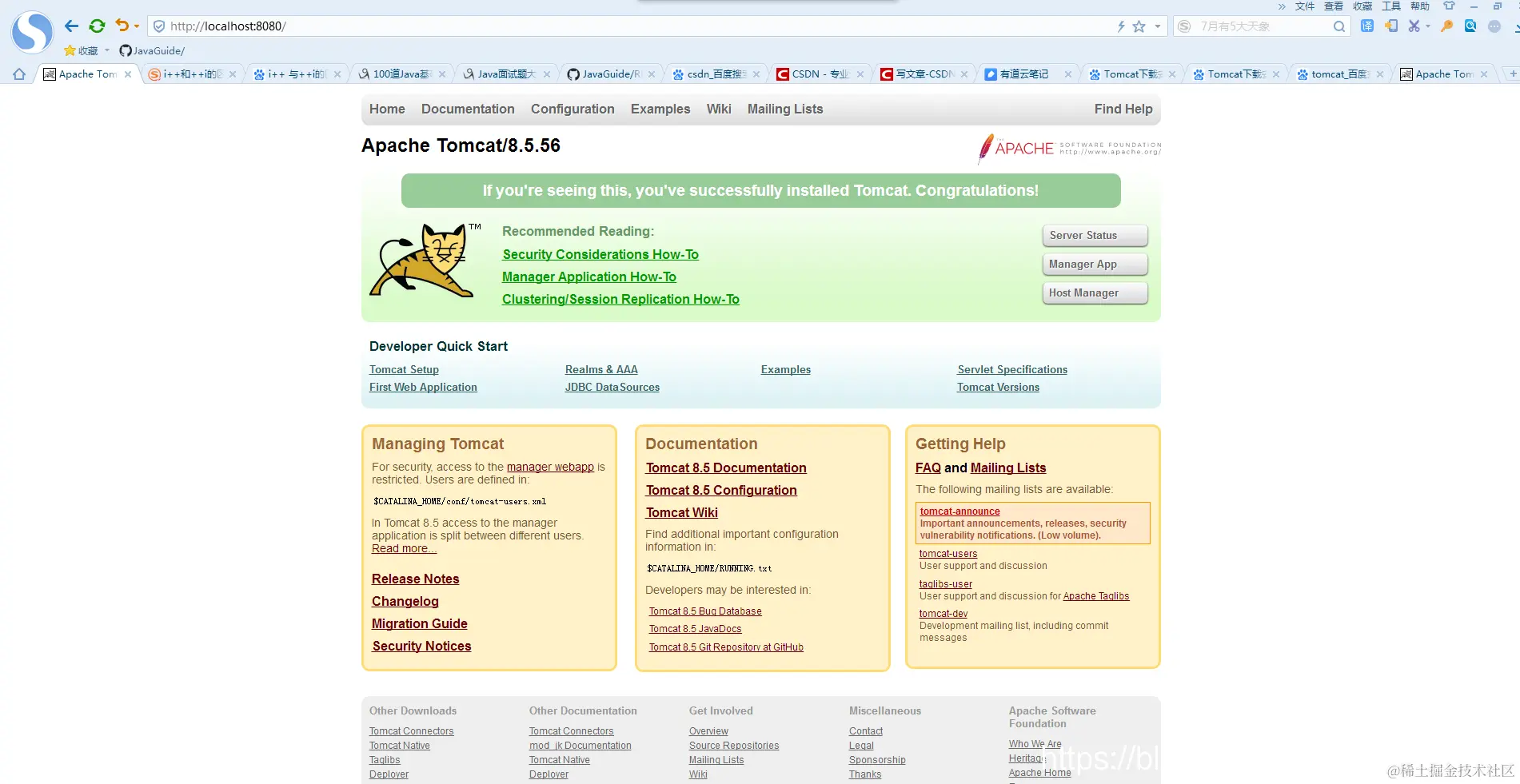Image resolution: width=1520 pixels, height=784 pixels.
Task: Open Documentation in Tomcat navigation bar
Action: 468,109
